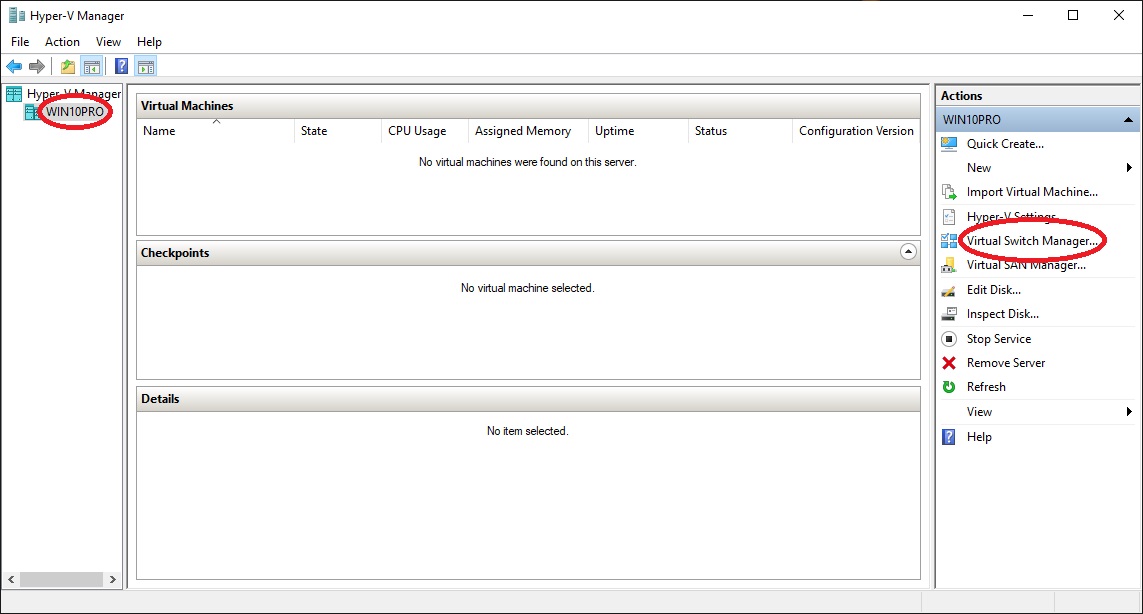Click the Hyper-V Manager title bar icon
The image size is (1143, 614).
(16, 15)
